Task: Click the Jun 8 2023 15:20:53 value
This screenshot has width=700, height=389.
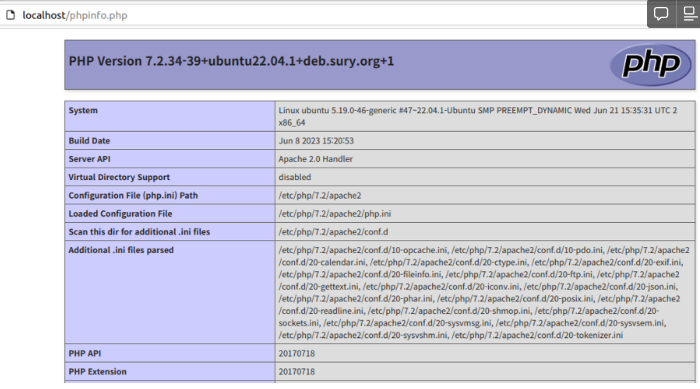Action: [x=316, y=141]
